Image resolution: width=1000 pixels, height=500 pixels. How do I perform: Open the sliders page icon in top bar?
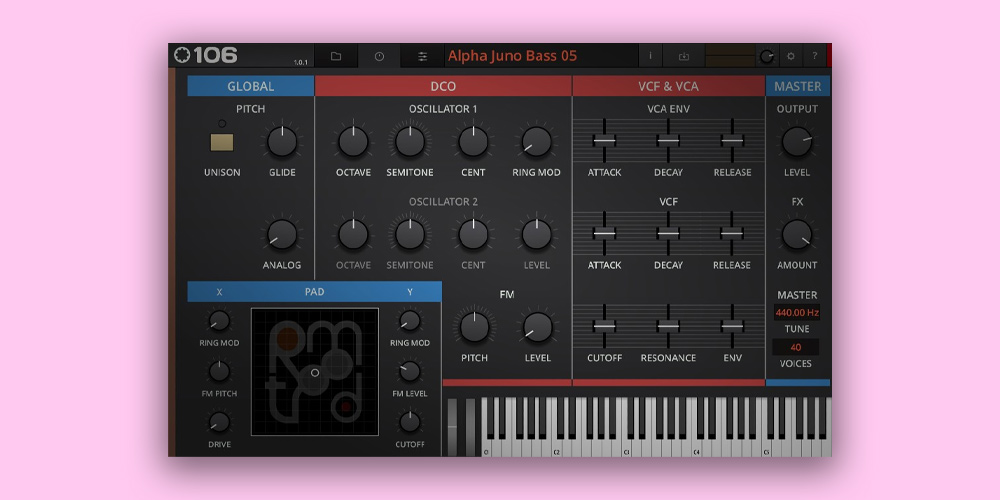point(422,56)
